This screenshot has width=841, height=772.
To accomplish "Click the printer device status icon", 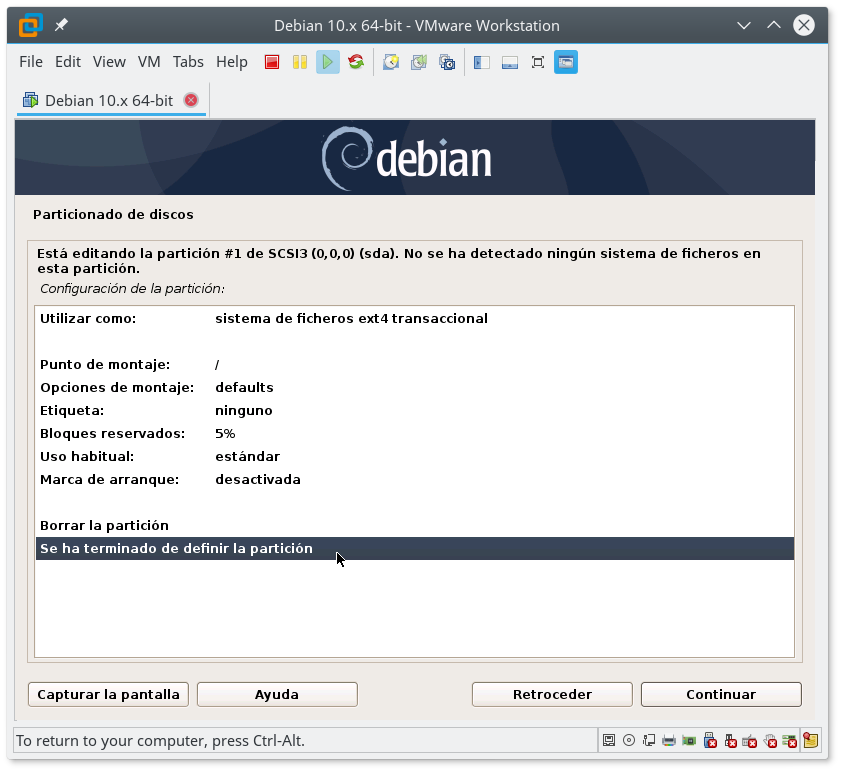I will [669, 740].
